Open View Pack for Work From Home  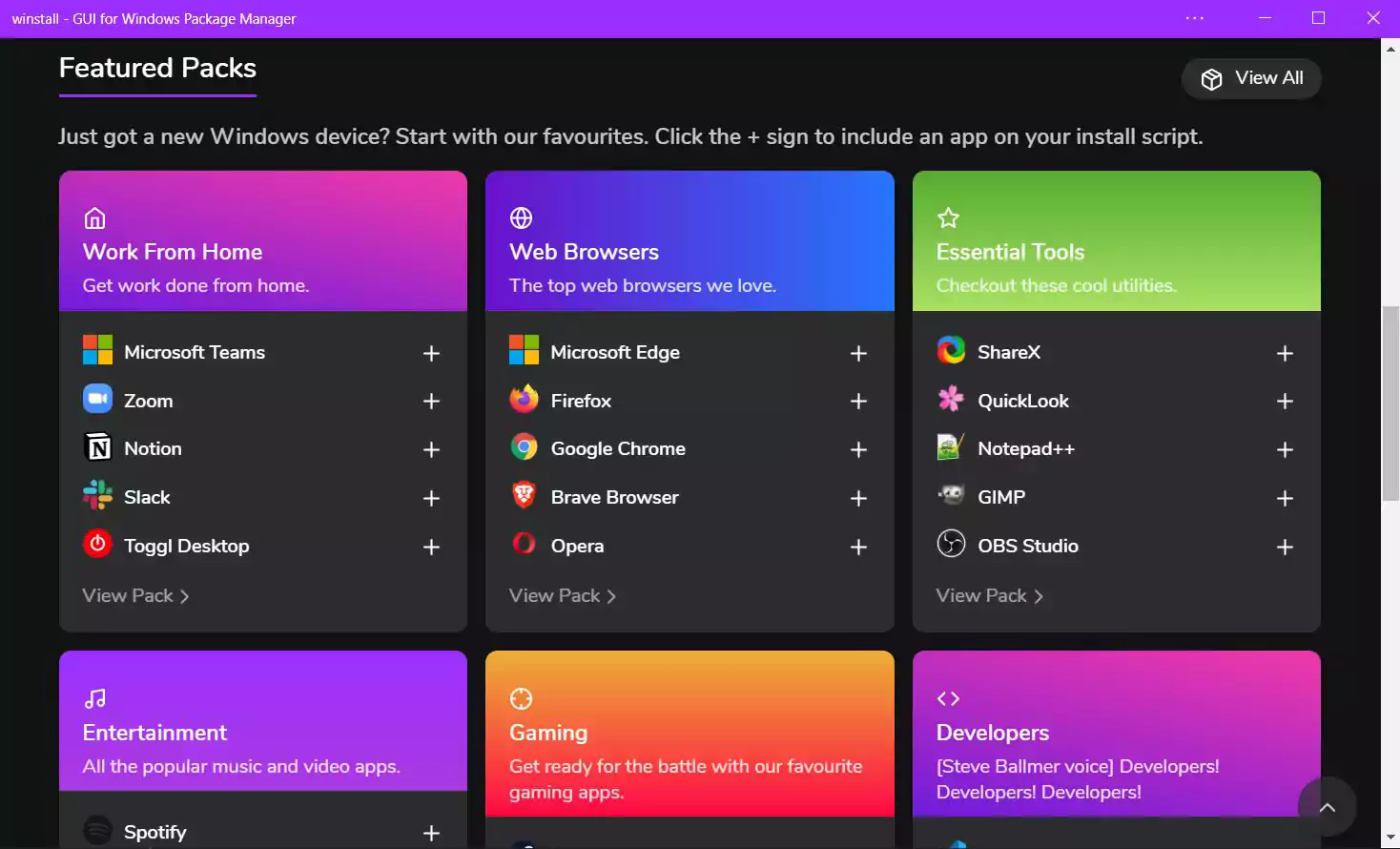pos(135,595)
